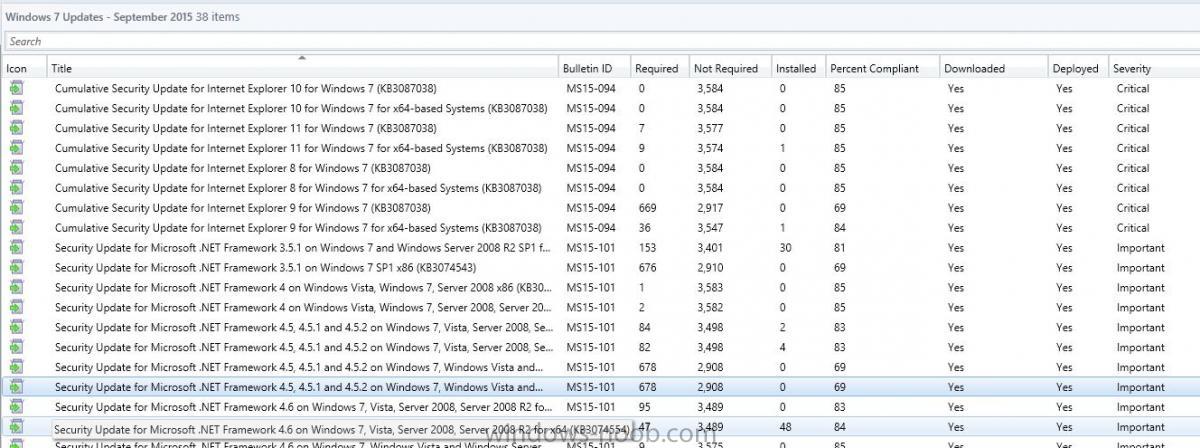Click Not Required value 2,917
The width and height of the screenshot is (1200, 448).
pos(711,208)
